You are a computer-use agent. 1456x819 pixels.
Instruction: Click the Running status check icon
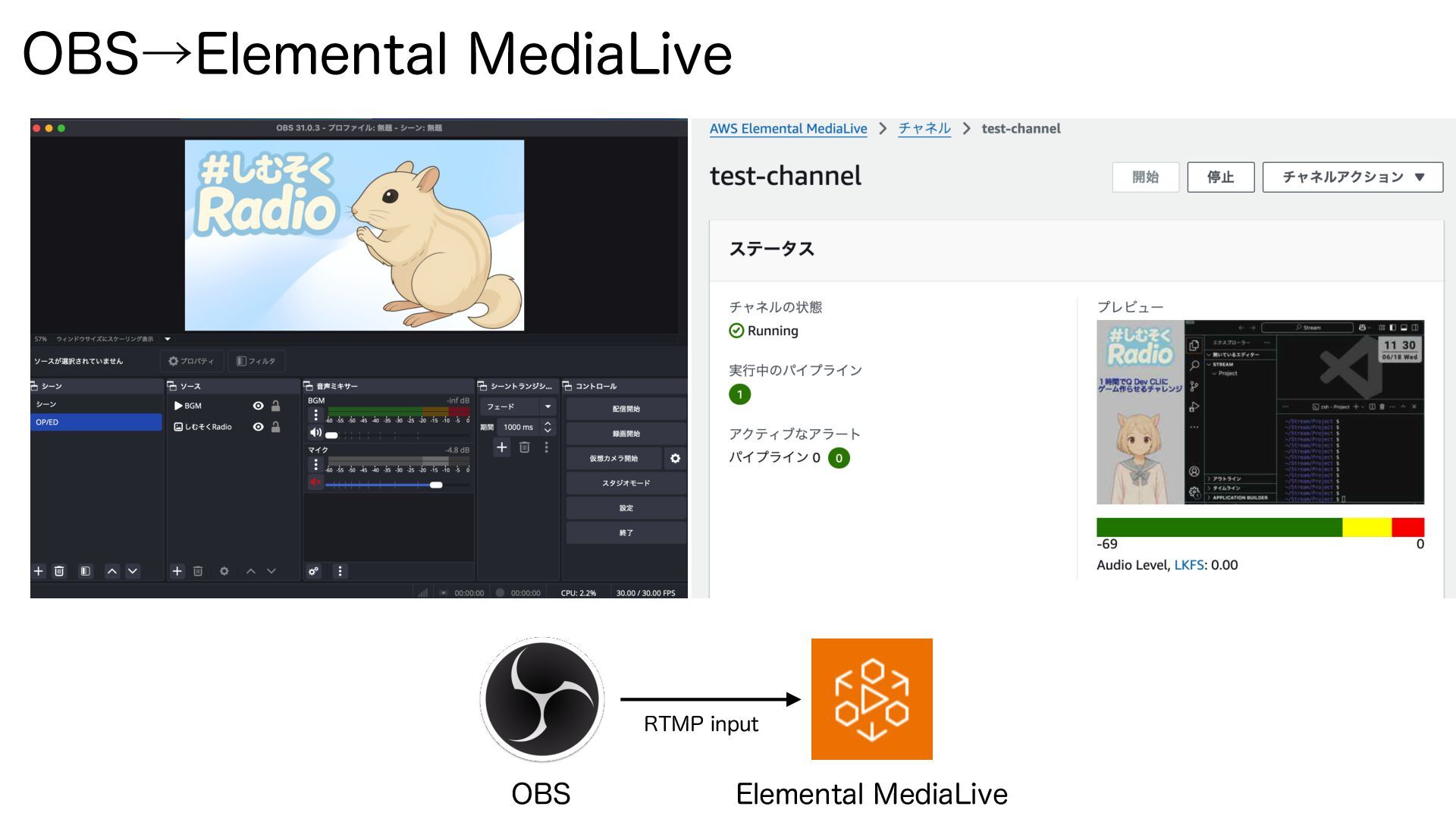(x=736, y=331)
